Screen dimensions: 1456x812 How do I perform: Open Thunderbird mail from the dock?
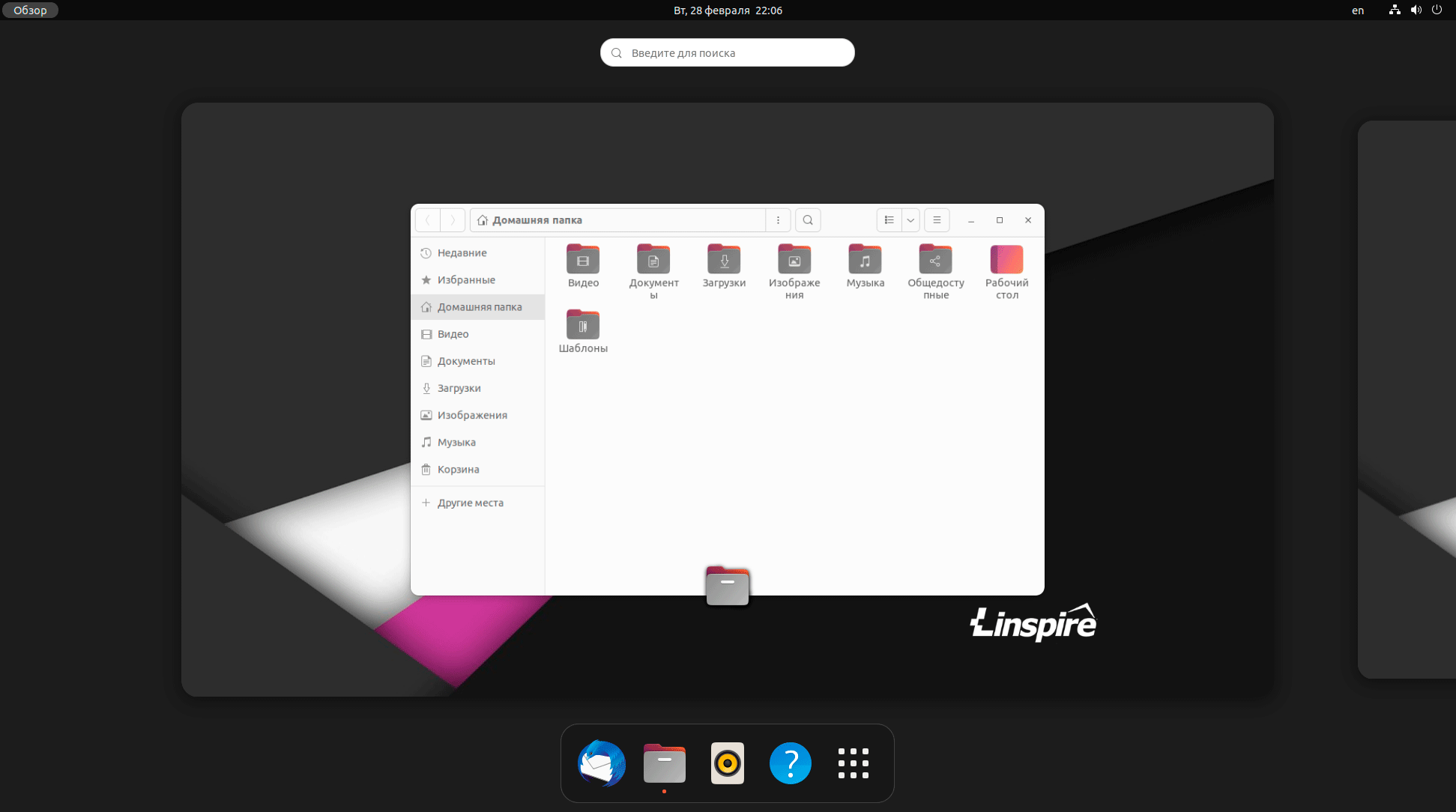(x=601, y=763)
